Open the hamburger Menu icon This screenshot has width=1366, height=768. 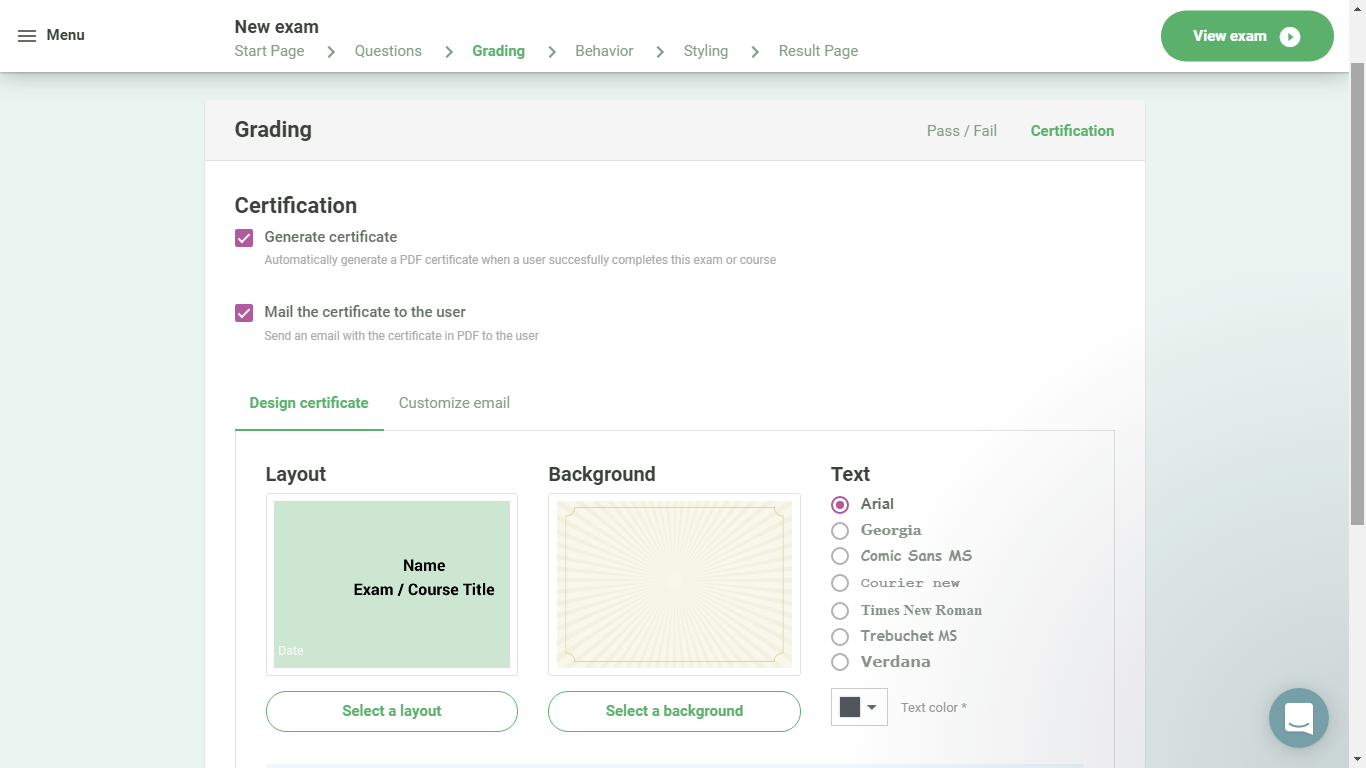[x=27, y=36]
